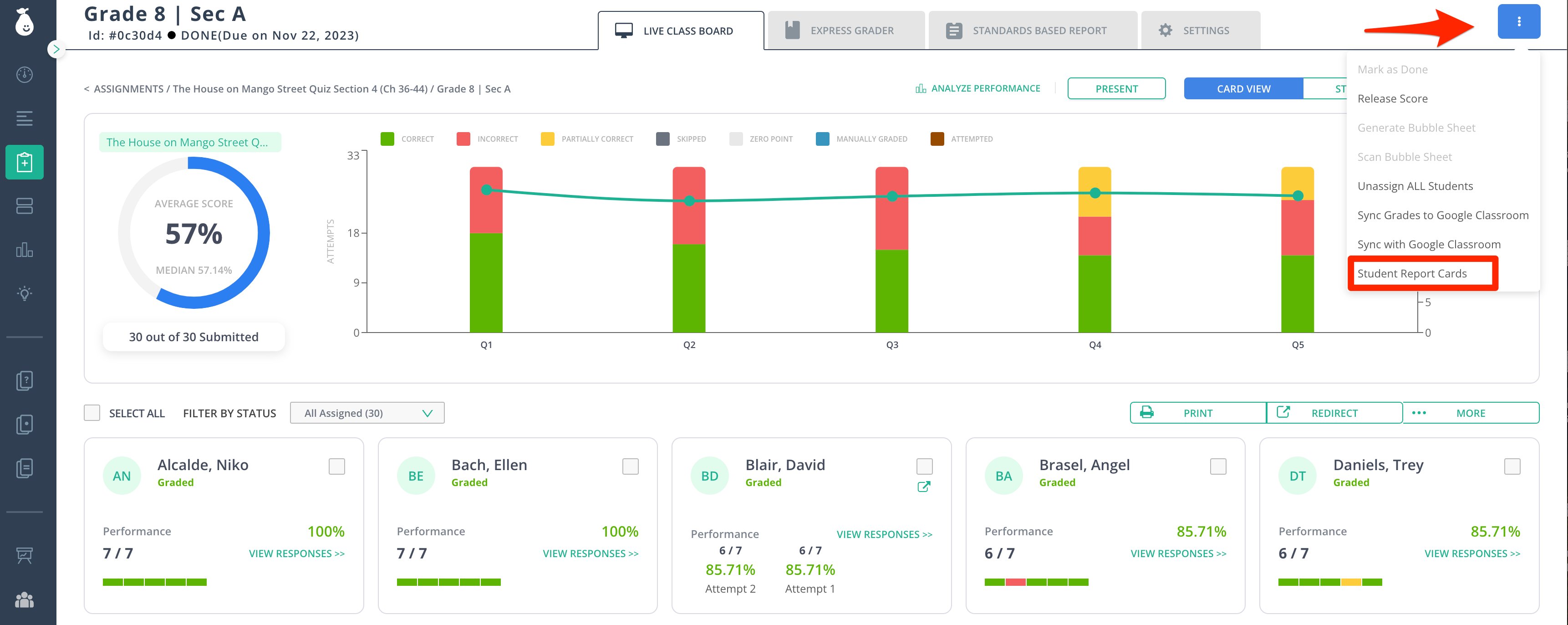Viewport: 1568px width, 625px height.
Task: View responses for Blair, David
Action: (x=885, y=535)
